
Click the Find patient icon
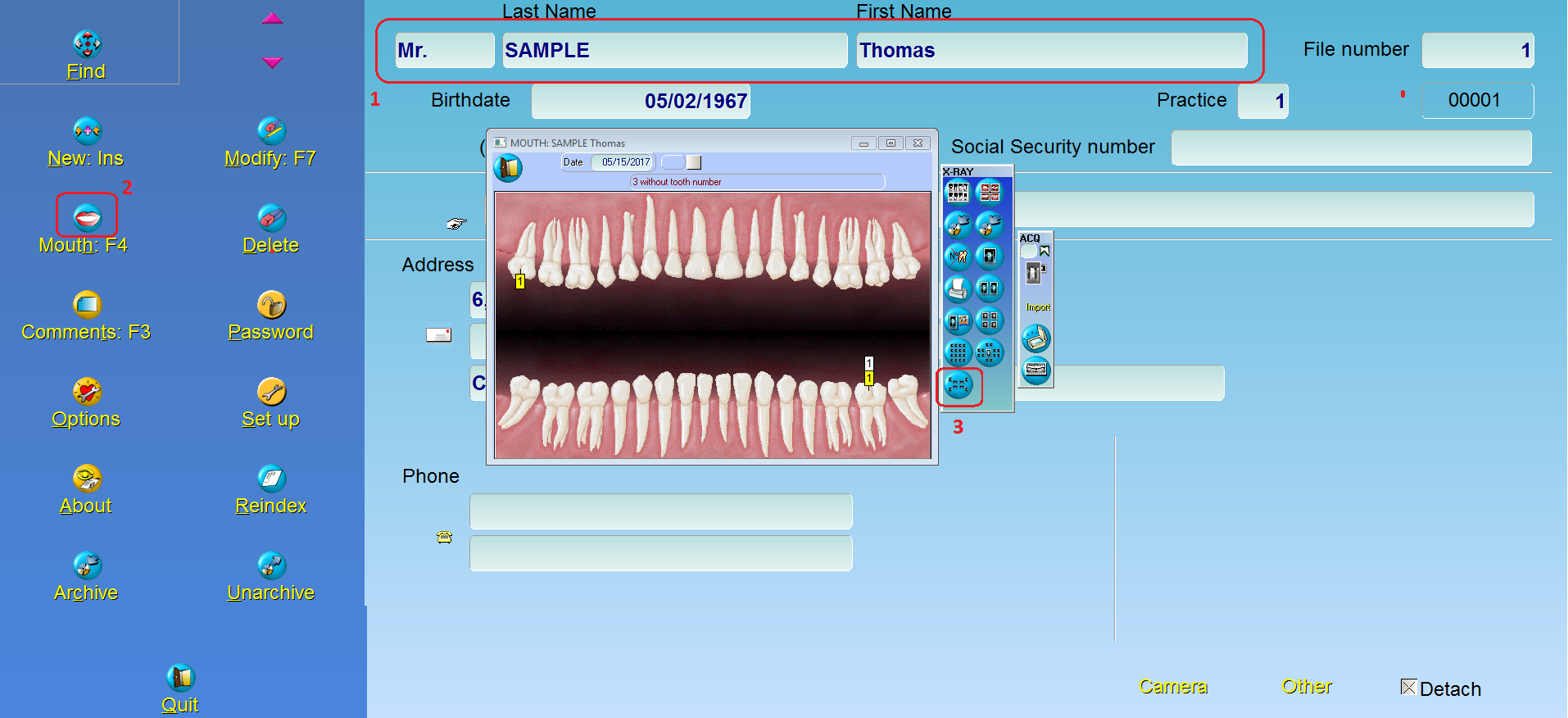tap(87, 44)
